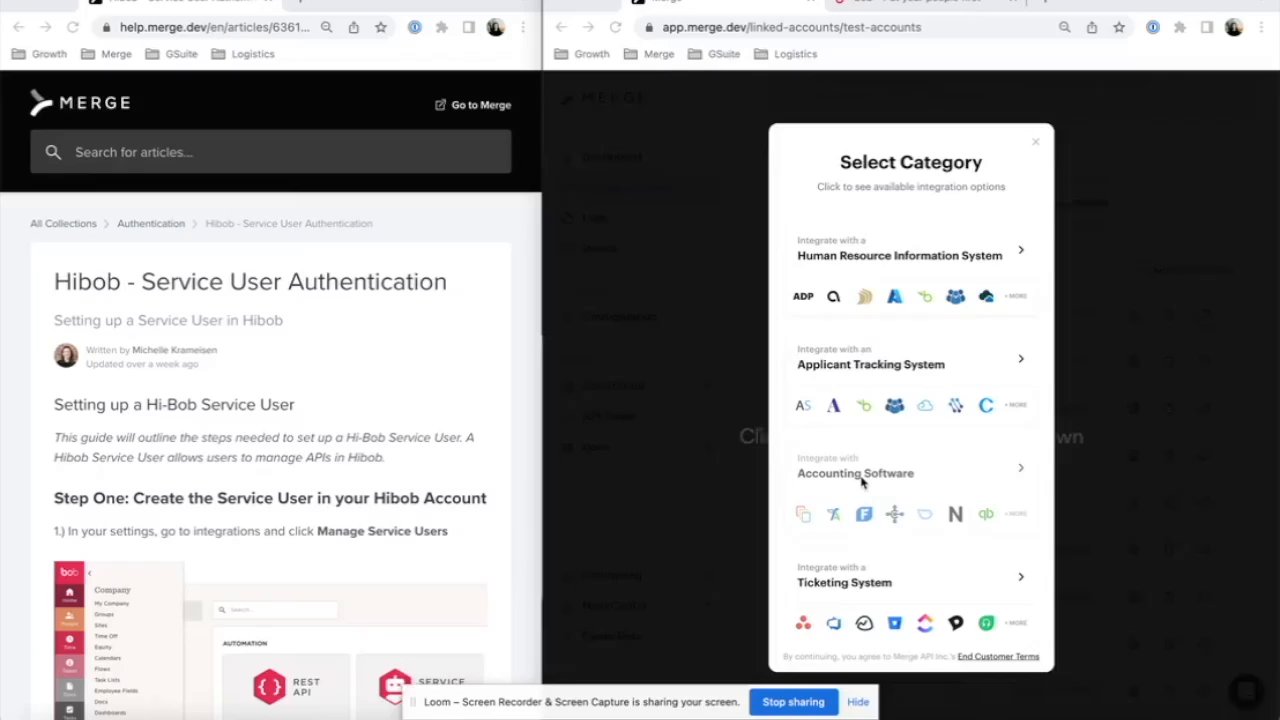This screenshot has height=720, width=1280.
Task: Select the green QuickBooks icon in Accounting row
Action: [x=986, y=514]
